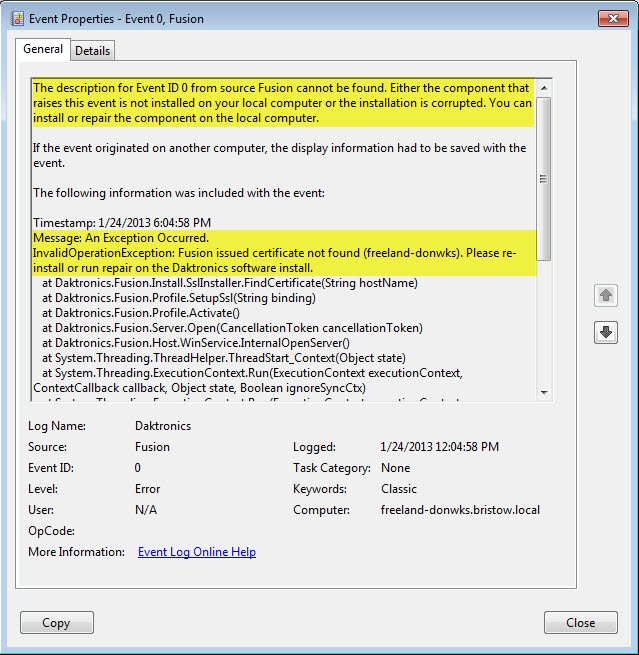Click Log Name value Daktronics
Image resolution: width=639 pixels, height=655 pixels.
point(163,426)
